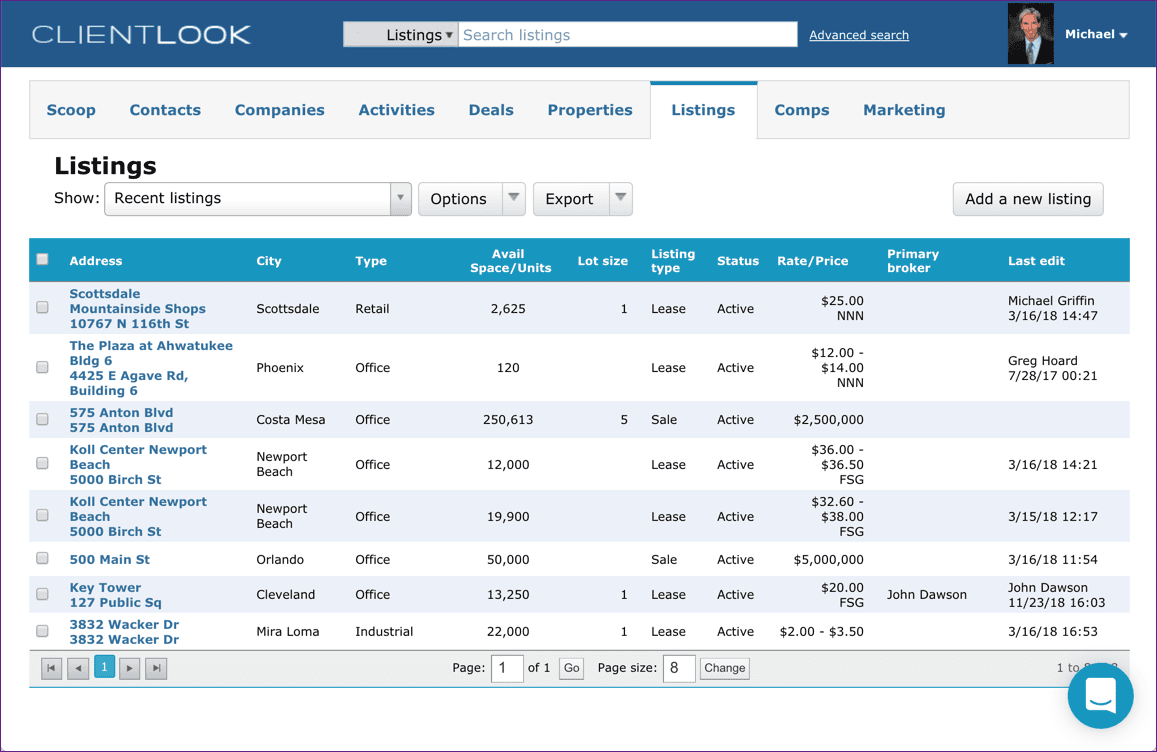The image size is (1157, 752).
Task: Open the Listings search scope dropdown
Action: coord(401,35)
